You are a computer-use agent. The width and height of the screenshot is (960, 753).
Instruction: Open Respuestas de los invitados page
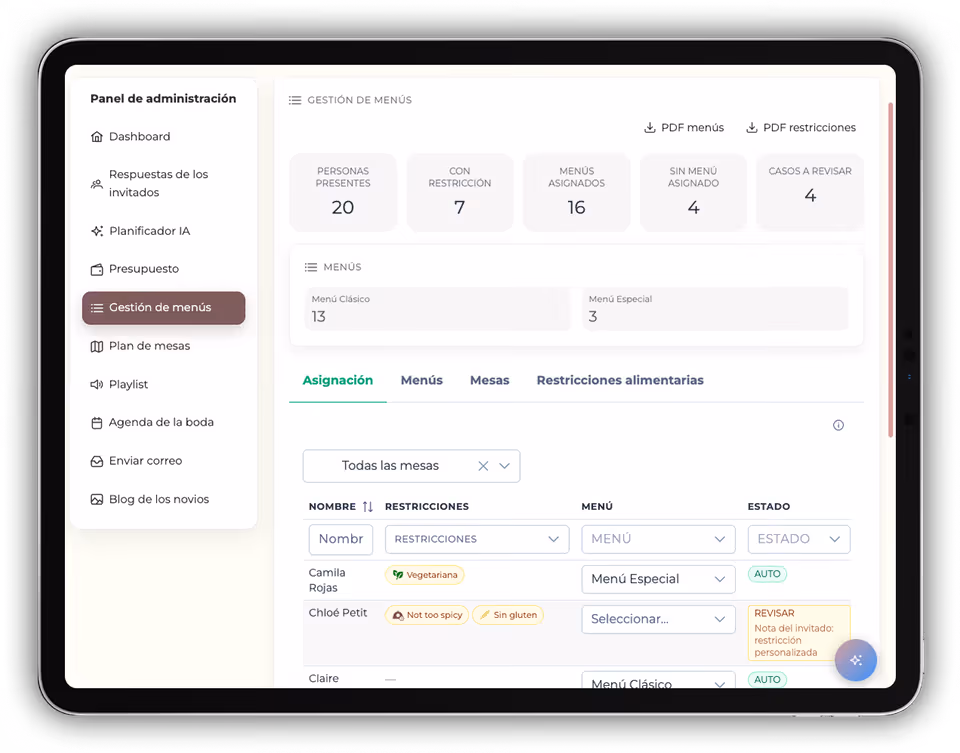[158, 183]
